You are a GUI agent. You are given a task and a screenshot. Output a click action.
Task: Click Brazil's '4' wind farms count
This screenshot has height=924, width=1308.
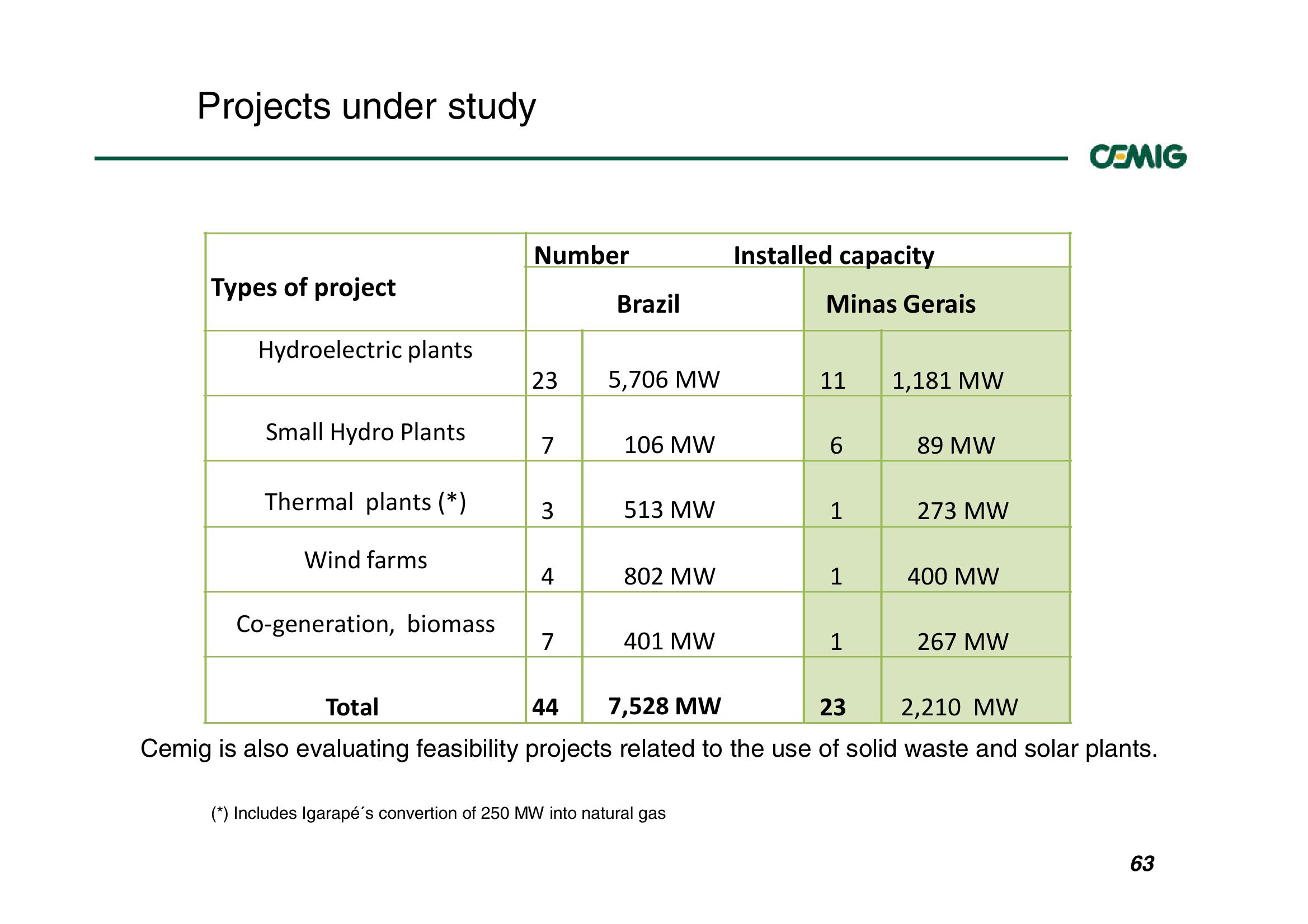547,577
